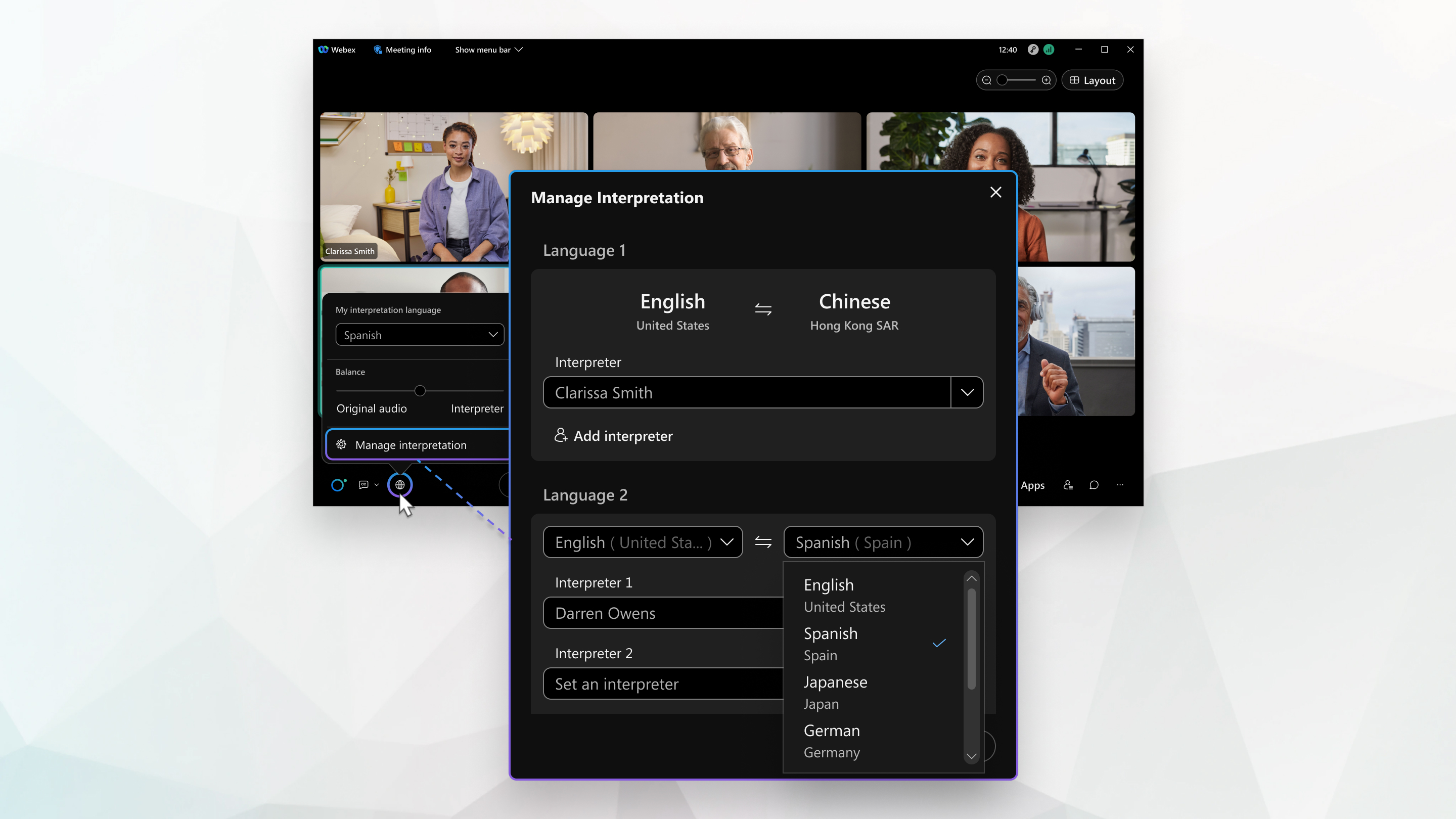Screen dimensions: 1456x819
Task: Click the Add interpreter icon
Action: tap(561, 435)
